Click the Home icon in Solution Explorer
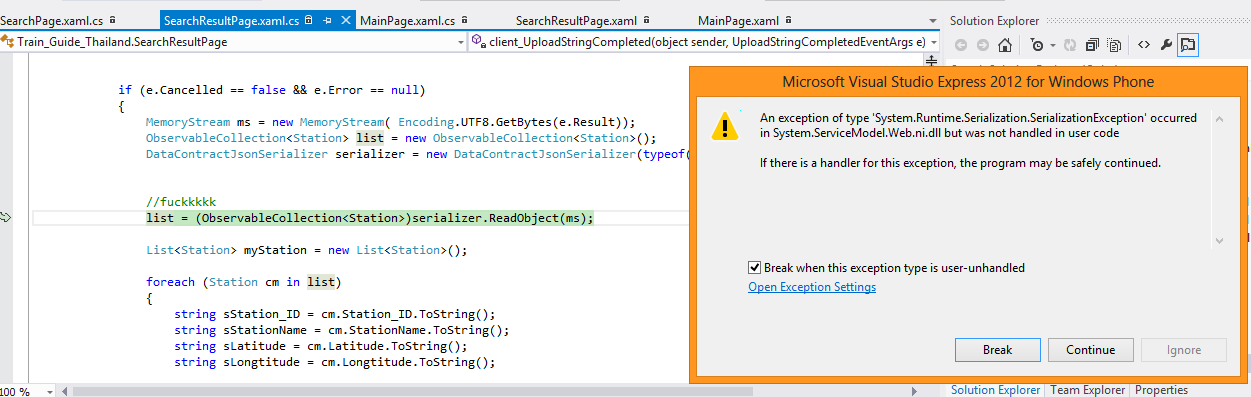The width and height of the screenshot is (1251, 397). [x=1006, y=45]
